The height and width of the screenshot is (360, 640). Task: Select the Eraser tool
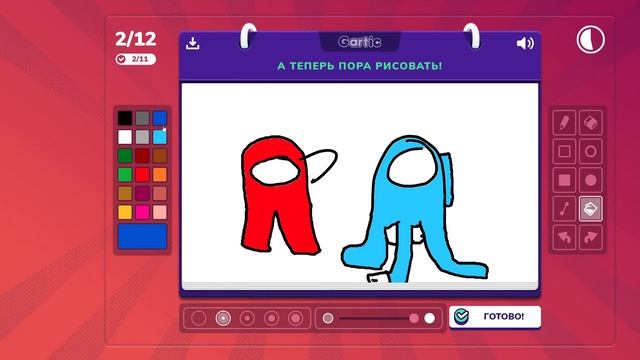click(591, 122)
